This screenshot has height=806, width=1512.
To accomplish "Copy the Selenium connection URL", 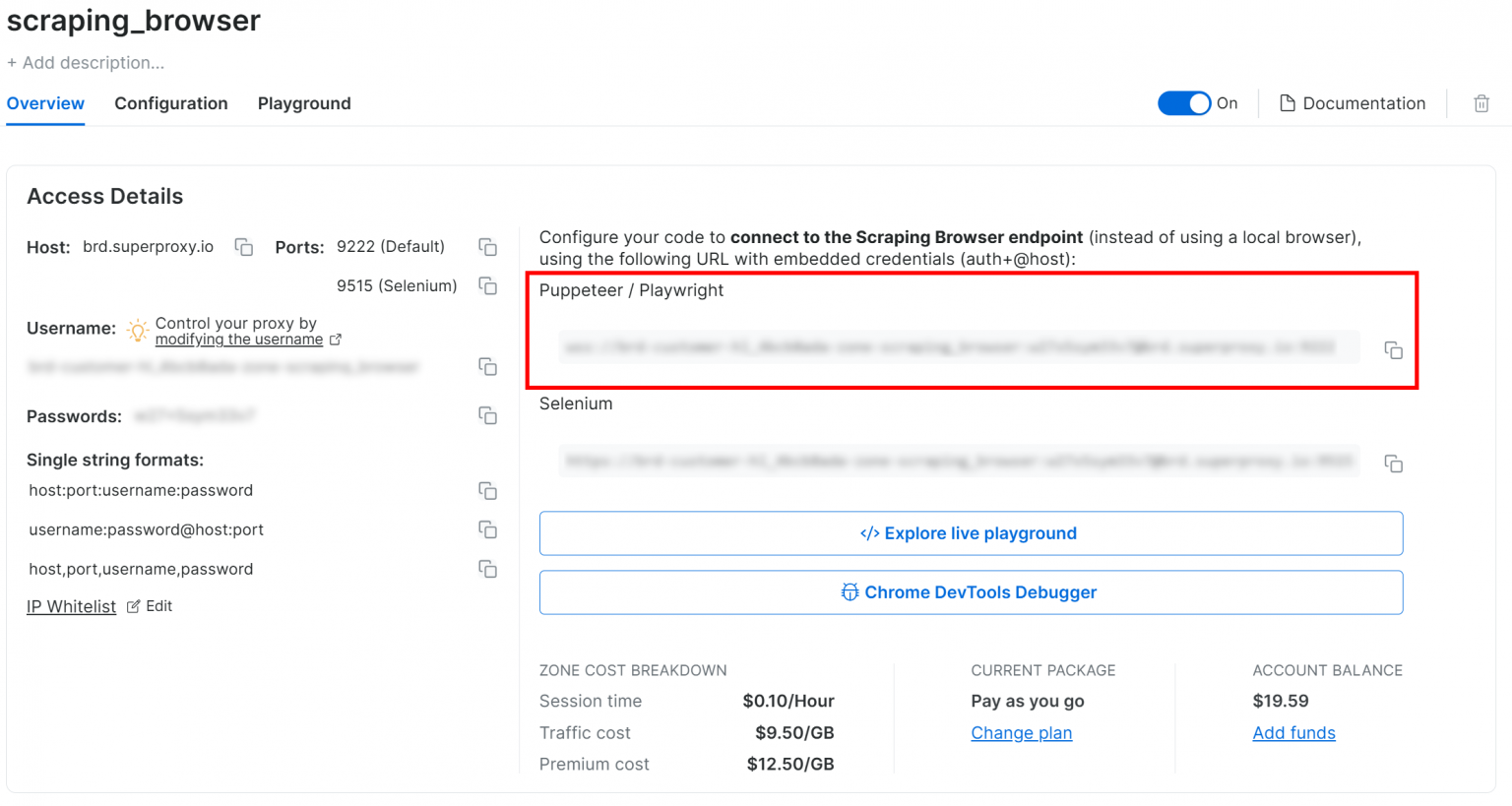I will pyautogui.click(x=1394, y=464).
